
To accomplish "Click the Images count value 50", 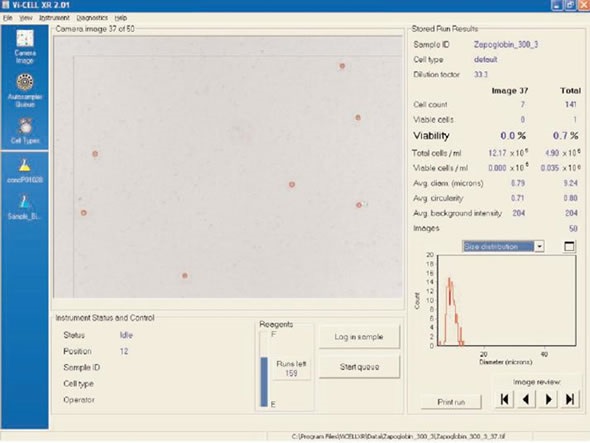I will pos(573,228).
